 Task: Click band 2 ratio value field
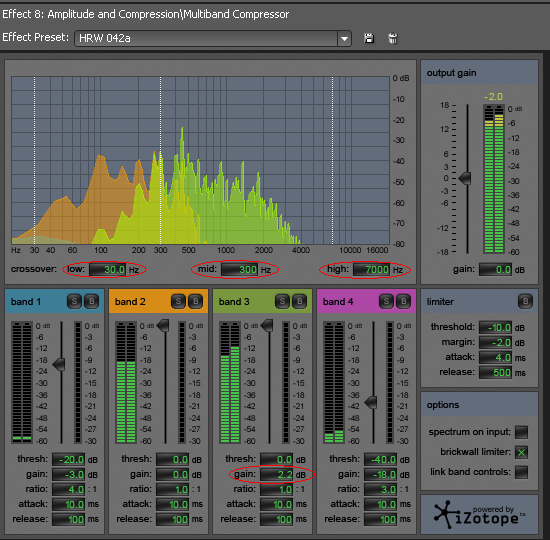pos(172,489)
